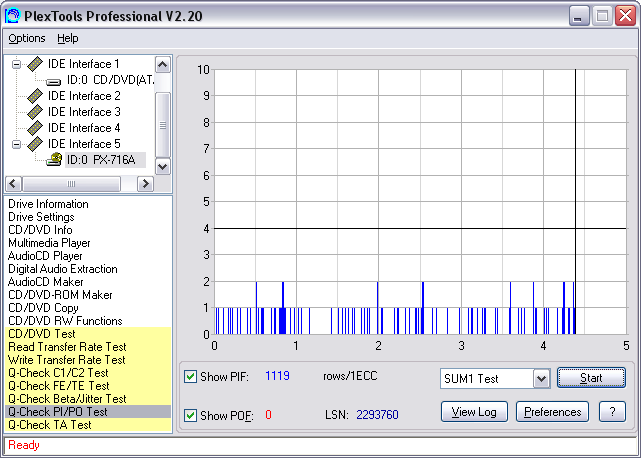Select Q-Check TA Test
The height and width of the screenshot is (458, 641).
tap(88, 425)
